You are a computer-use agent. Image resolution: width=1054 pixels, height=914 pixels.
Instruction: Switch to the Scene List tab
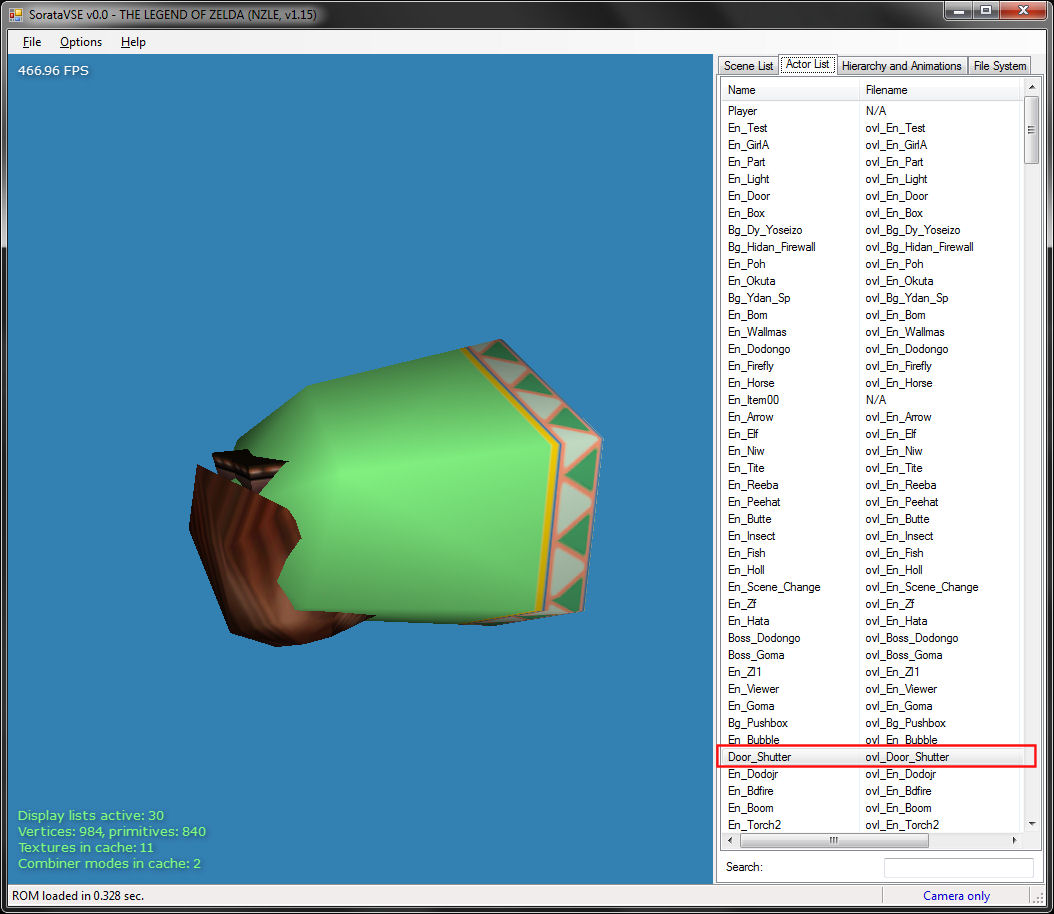coord(748,66)
